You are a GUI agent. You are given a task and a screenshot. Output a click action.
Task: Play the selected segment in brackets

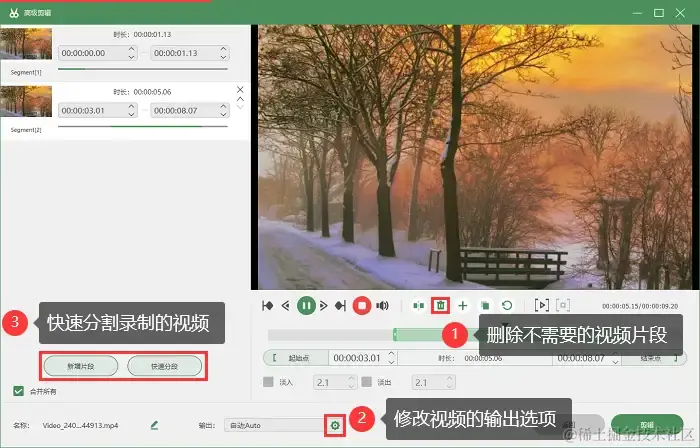click(542, 306)
